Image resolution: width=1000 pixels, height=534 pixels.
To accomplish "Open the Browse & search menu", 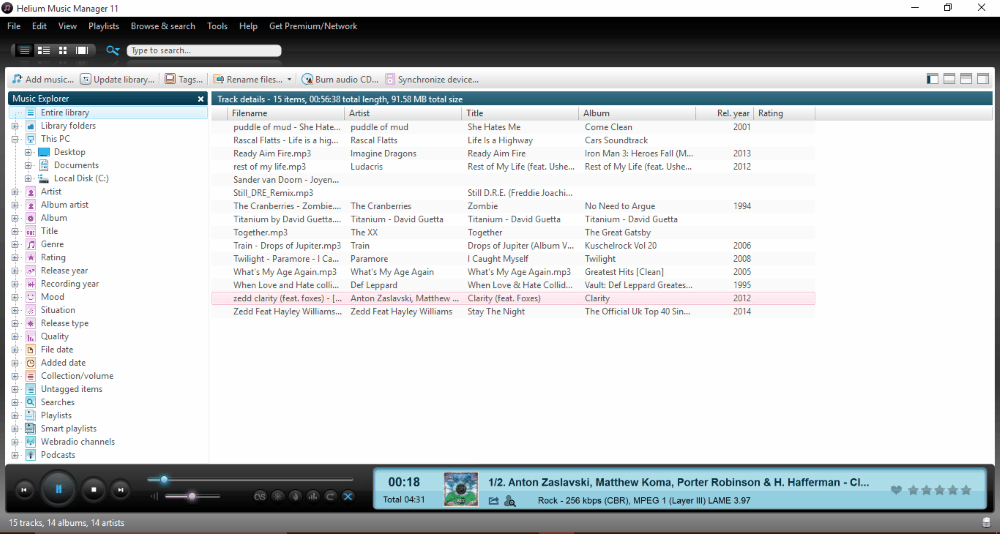I will (x=163, y=26).
